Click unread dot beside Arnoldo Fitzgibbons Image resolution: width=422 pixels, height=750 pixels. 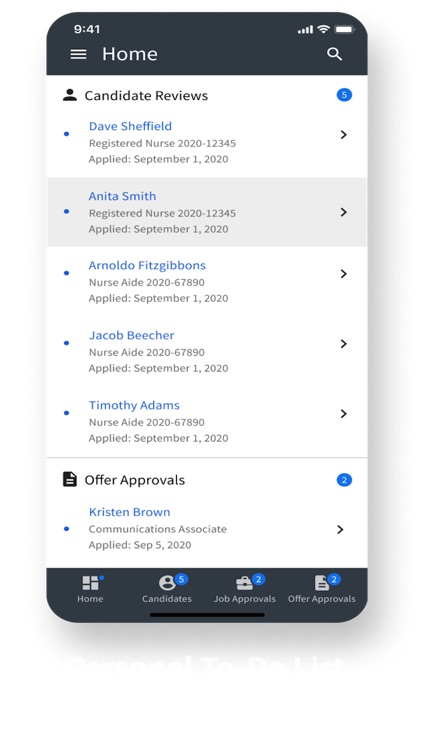coord(67,273)
